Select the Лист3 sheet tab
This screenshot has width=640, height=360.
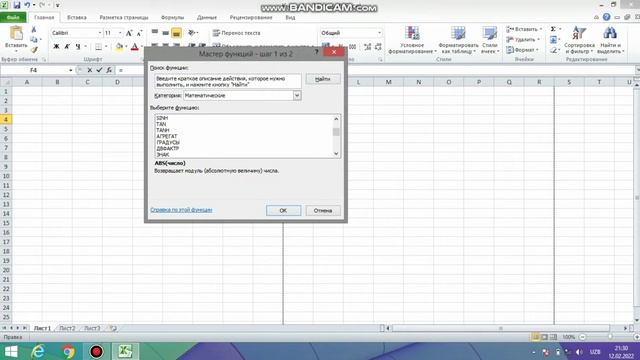[92, 328]
